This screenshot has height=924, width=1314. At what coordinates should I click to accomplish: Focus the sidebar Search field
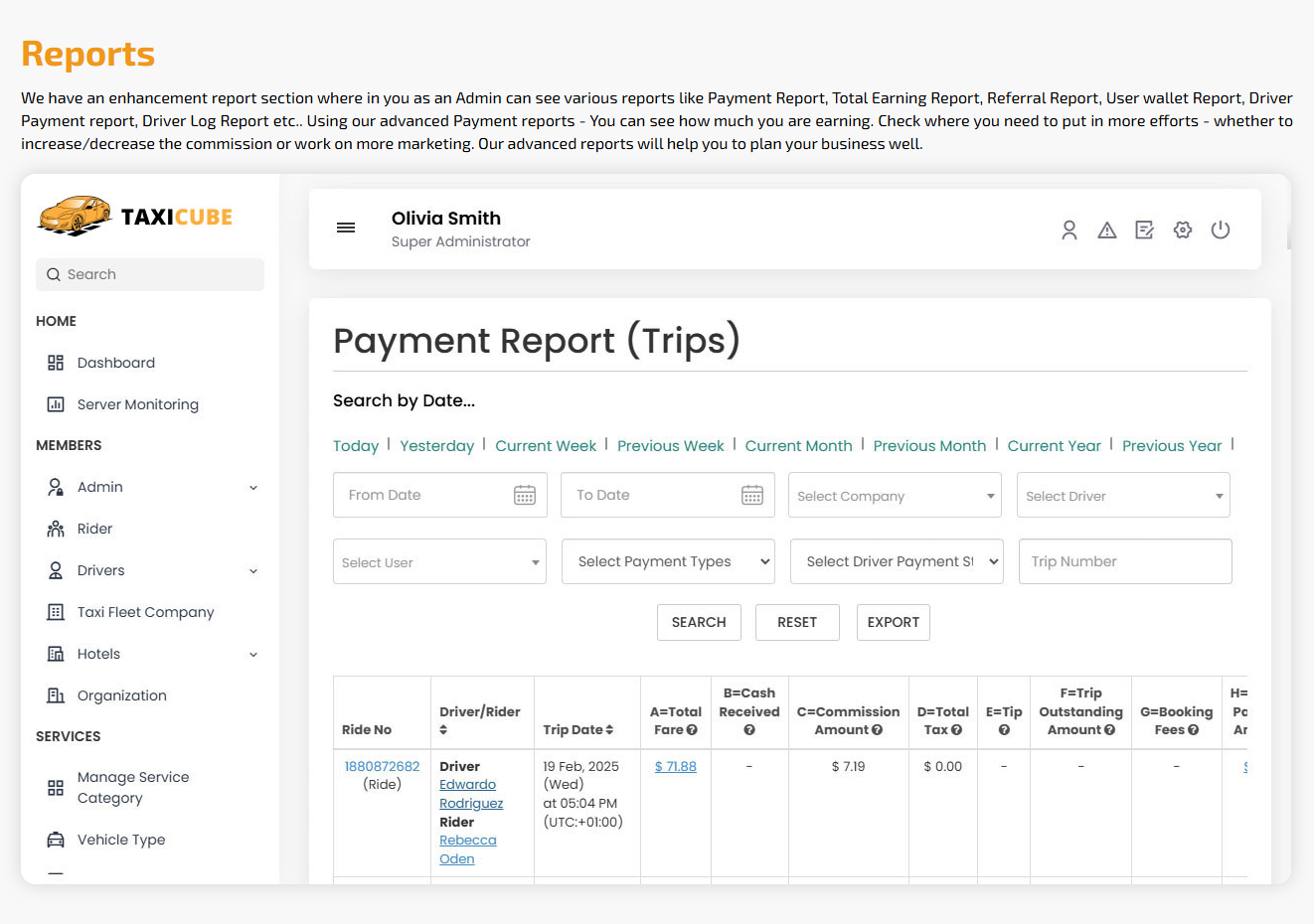[x=150, y=274]
